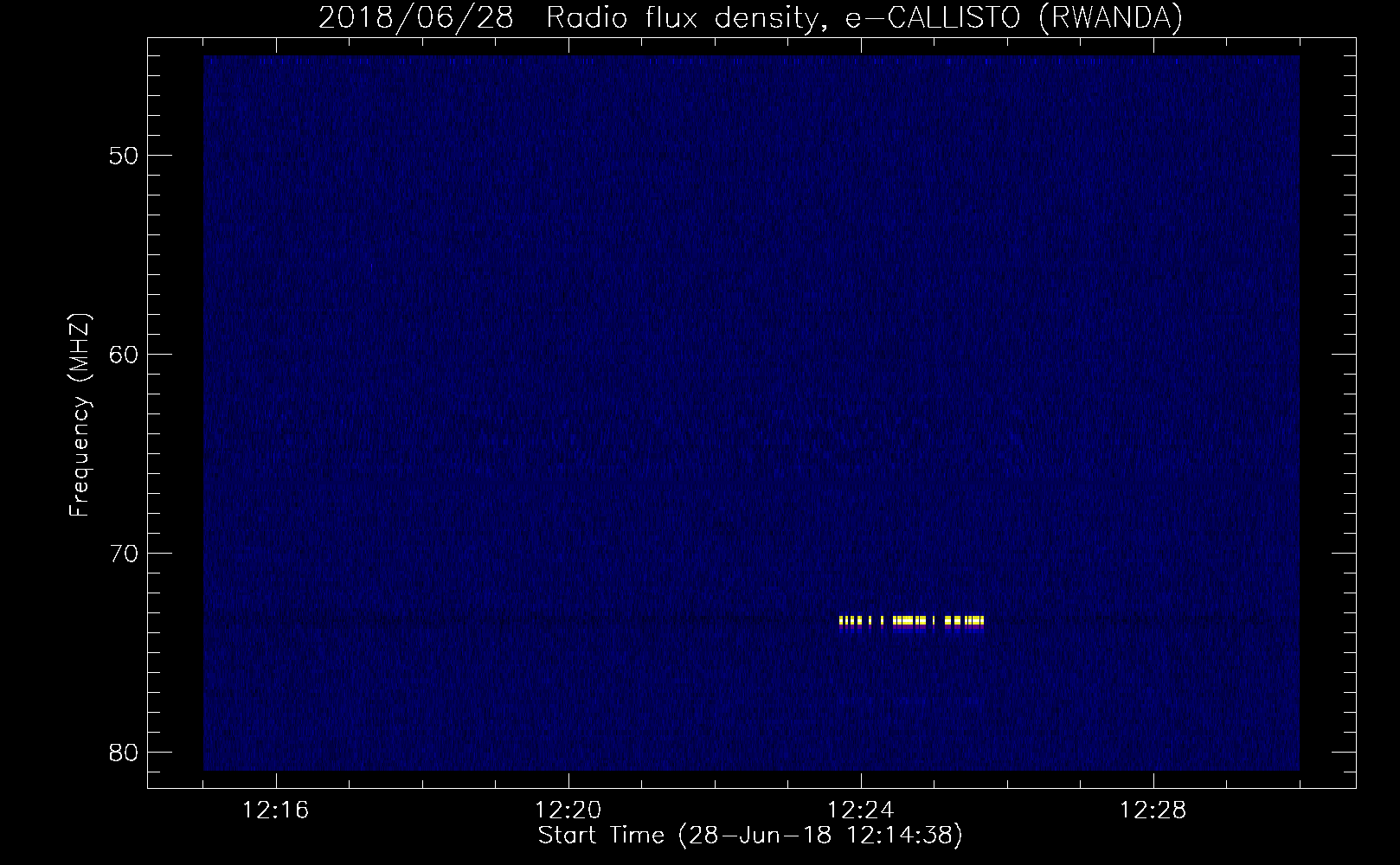This screenshot has width=1400, height=865.
Task: Click the 'Start Time (28-Jun-18 12:14:38)' label
Action: (x=750, y=836)
